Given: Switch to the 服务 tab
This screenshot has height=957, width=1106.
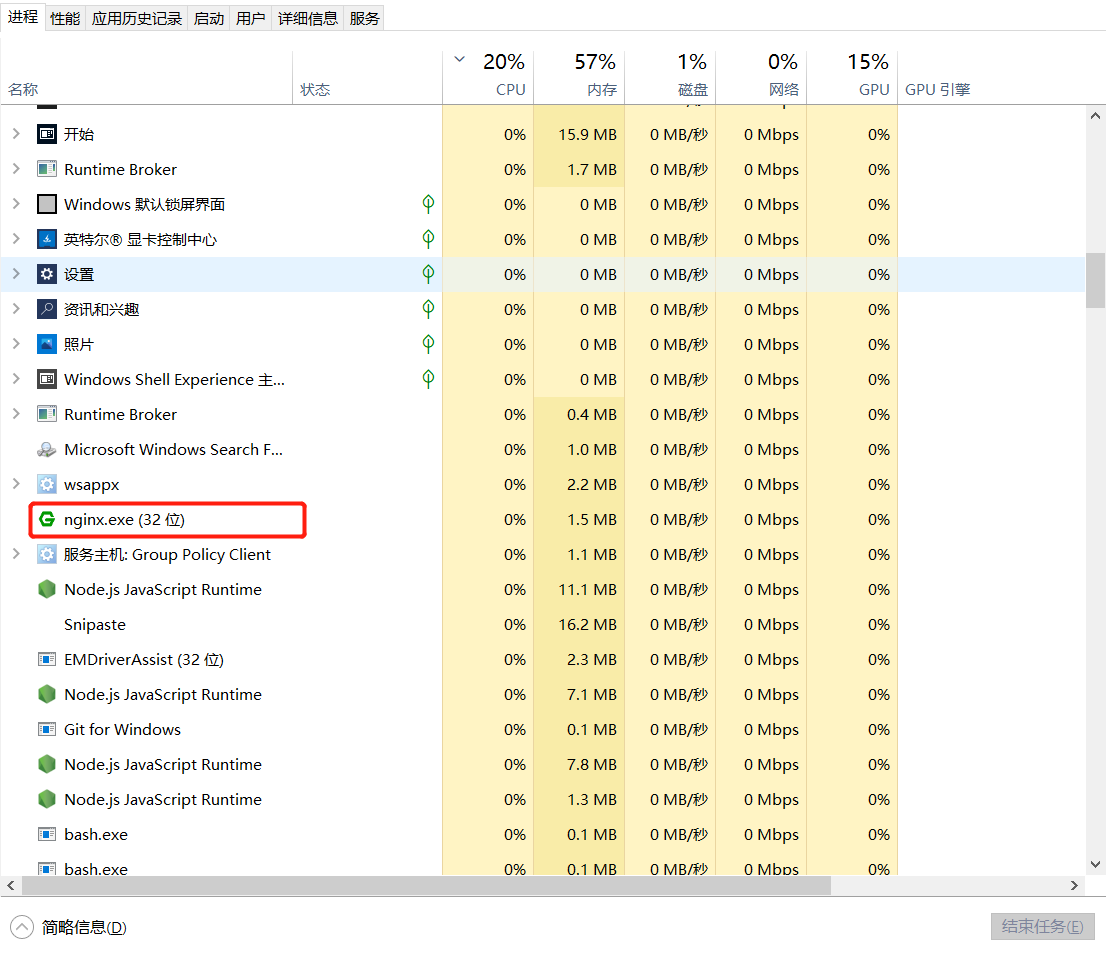Looking at the screenshot, I should click(364, 18).
